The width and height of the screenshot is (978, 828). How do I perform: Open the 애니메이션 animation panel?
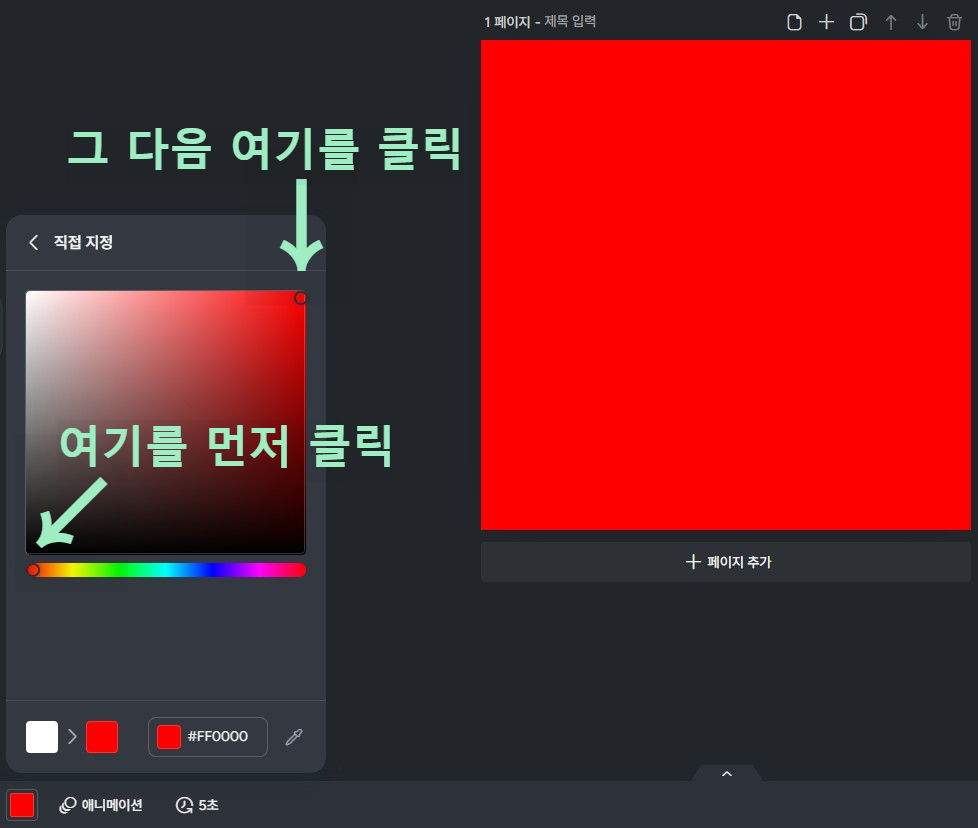(x=100, y=805)
